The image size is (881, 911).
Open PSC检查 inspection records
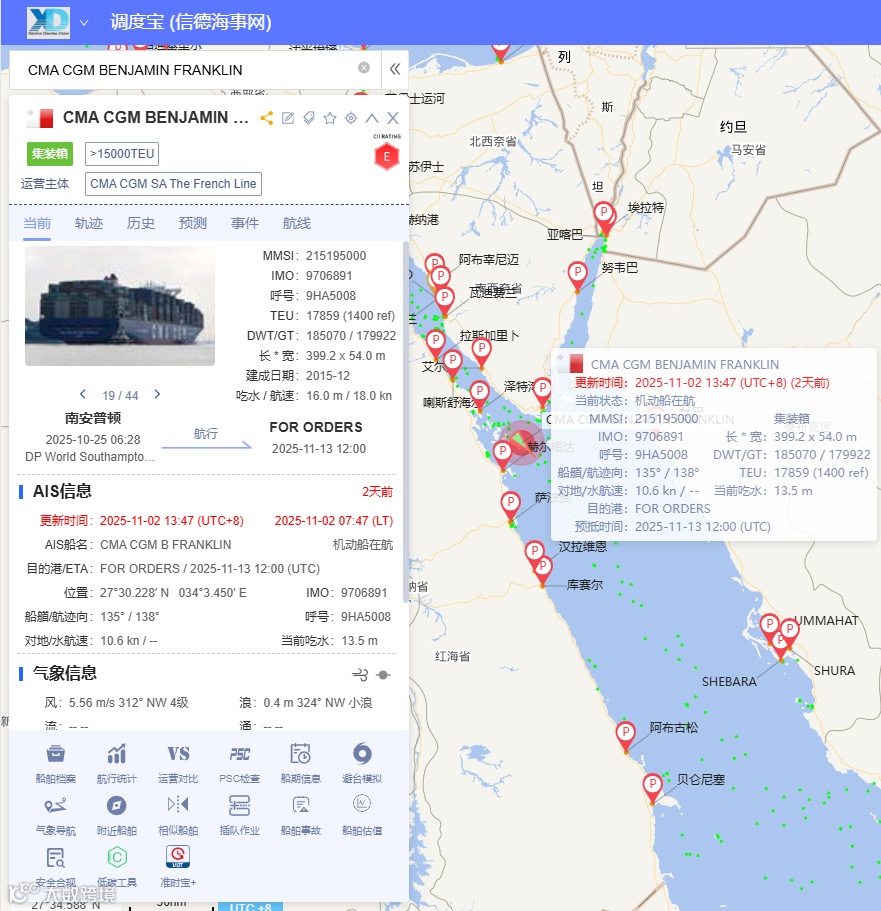point(239,762)
